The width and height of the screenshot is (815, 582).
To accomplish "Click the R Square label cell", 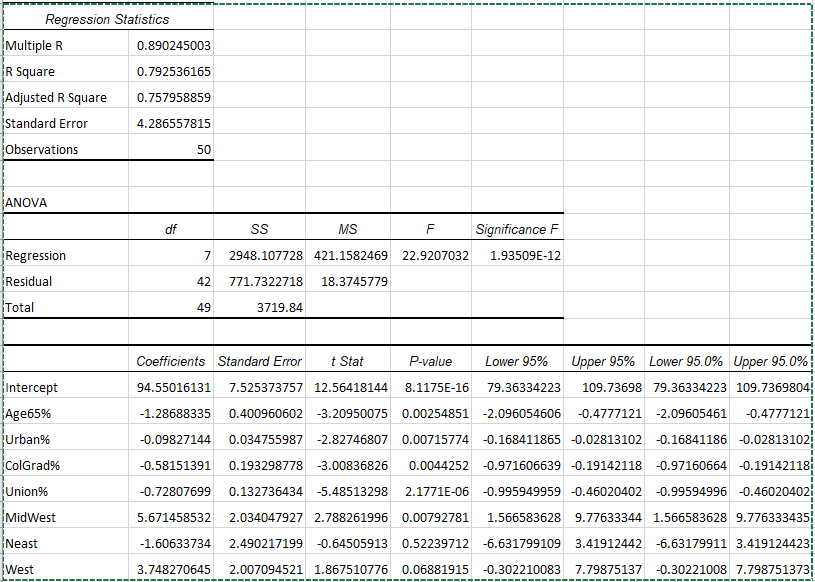I will [66, 72].
